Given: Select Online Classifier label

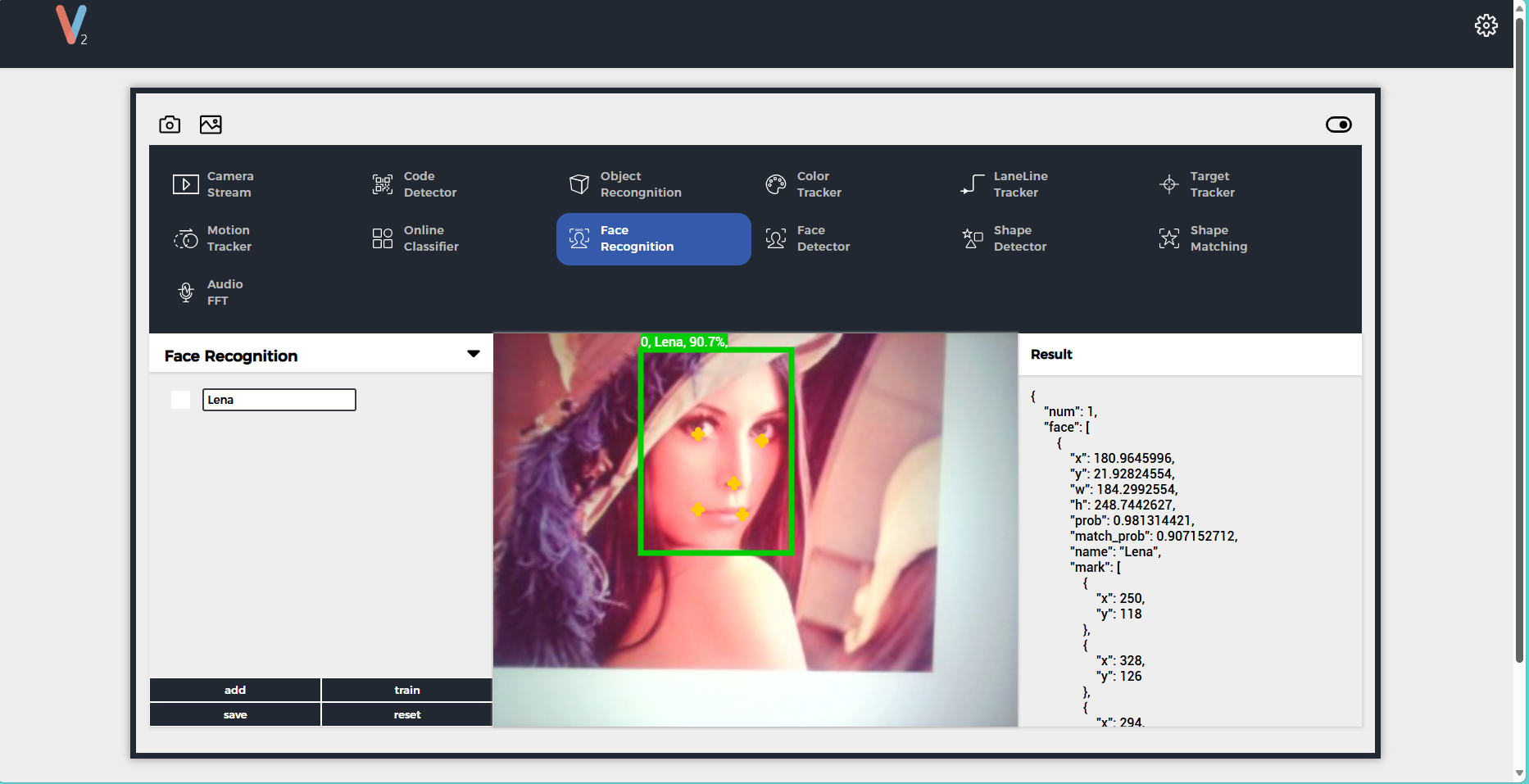Looking at the screenshot, I should point(431,238).
